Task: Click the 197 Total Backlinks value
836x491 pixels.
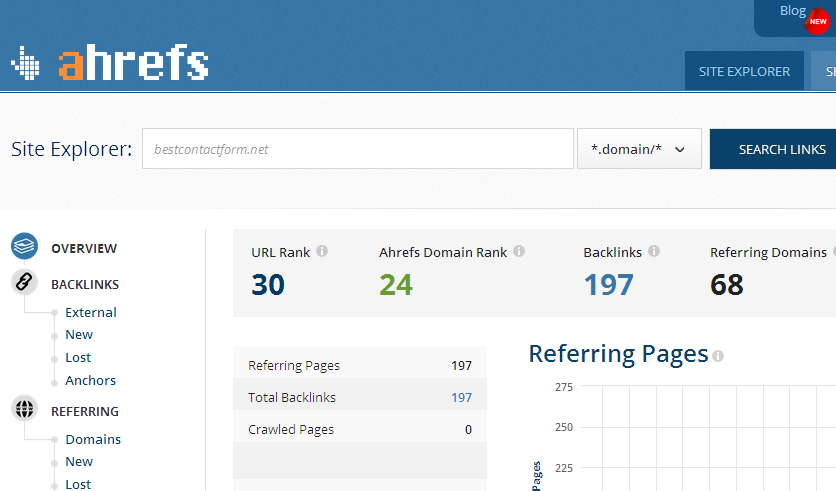Action: pyautogui.click(x=461, y=398)
